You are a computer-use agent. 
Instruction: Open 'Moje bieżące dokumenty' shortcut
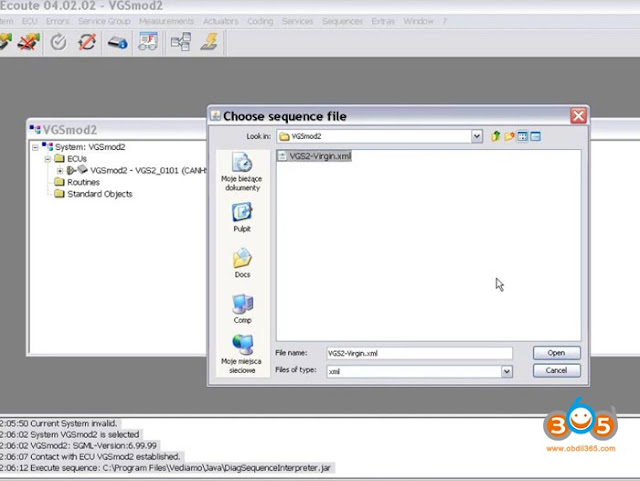click(x=242, y=171)
